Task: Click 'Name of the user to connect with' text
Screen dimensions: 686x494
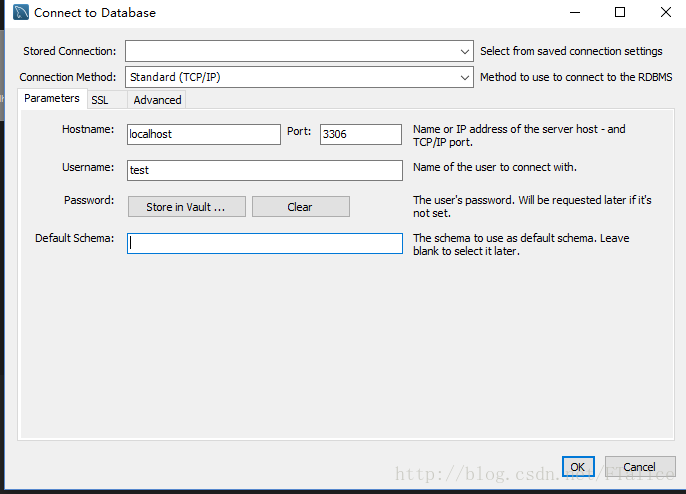Action: (495, 167)
